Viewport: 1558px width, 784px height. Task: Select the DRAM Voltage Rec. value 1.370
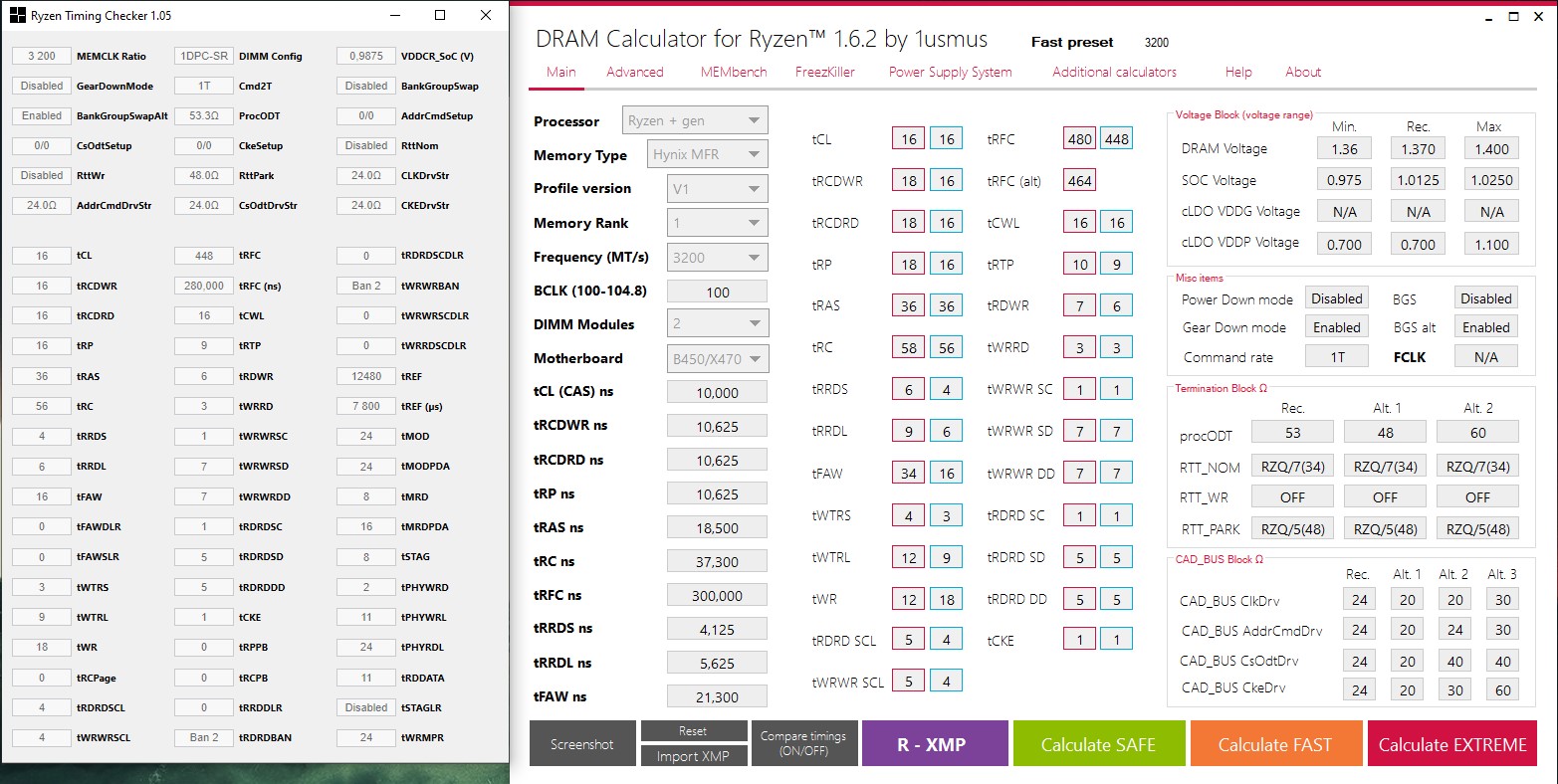point(1419,148)
